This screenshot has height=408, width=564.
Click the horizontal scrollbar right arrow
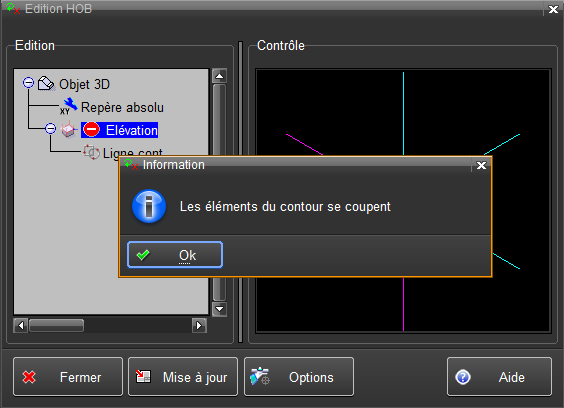pos(199,326)
